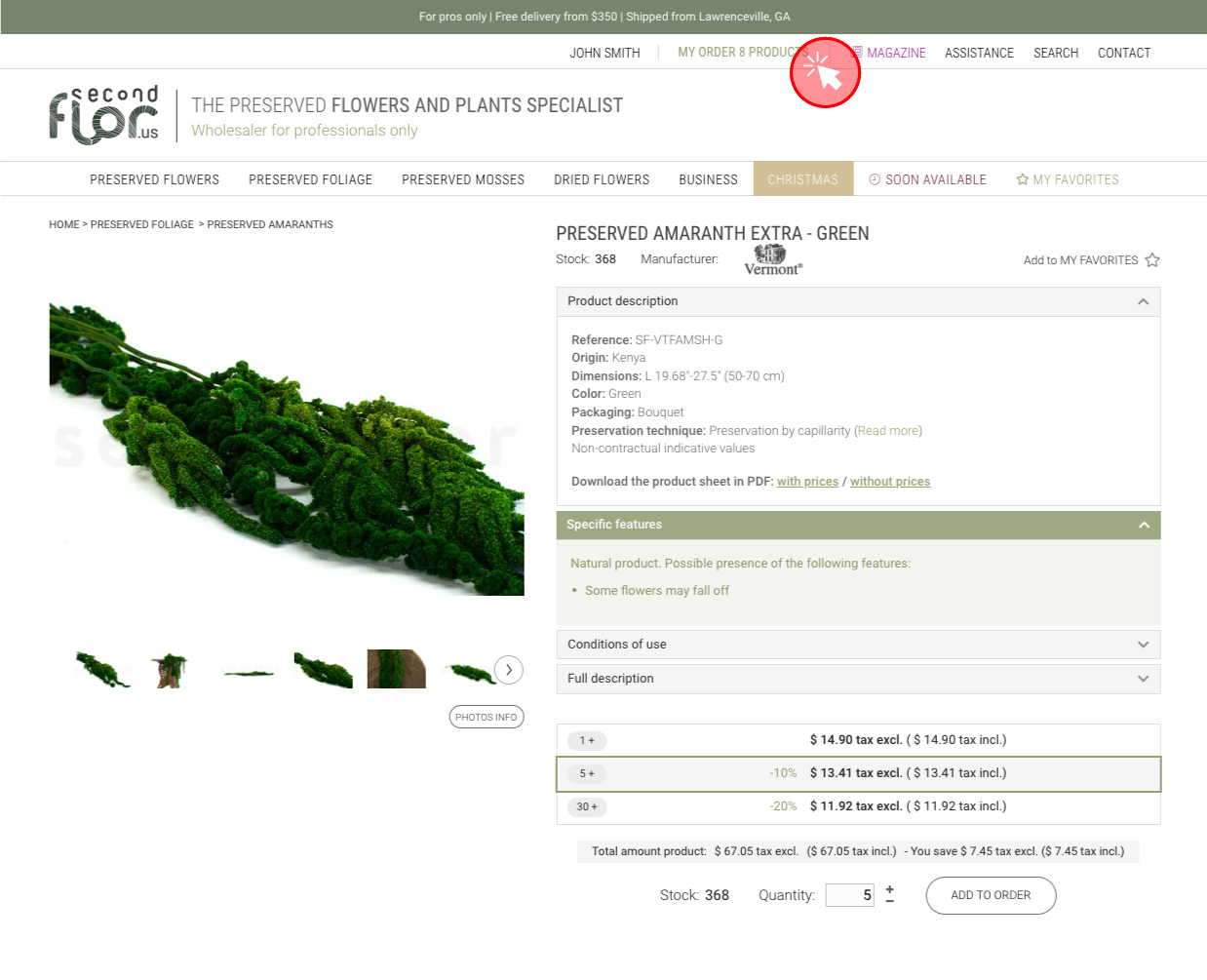The width and height of the screenshot is (1207, 980).
Task: Expand the Conditions of use section
Action: pyautogui.click(x=1143, y=645)
